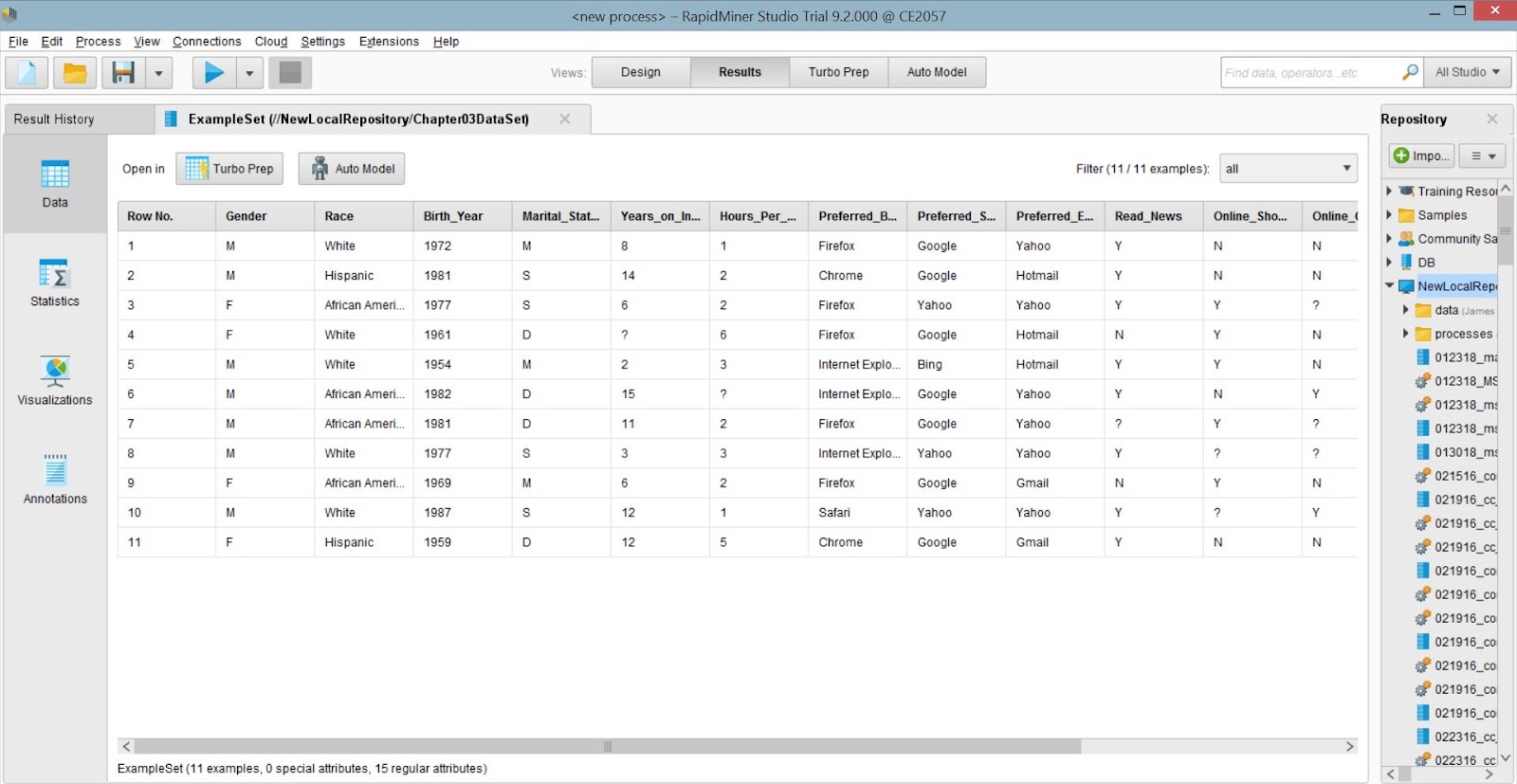Open the Repository options menu dropdown

[x=1482, y=155]
